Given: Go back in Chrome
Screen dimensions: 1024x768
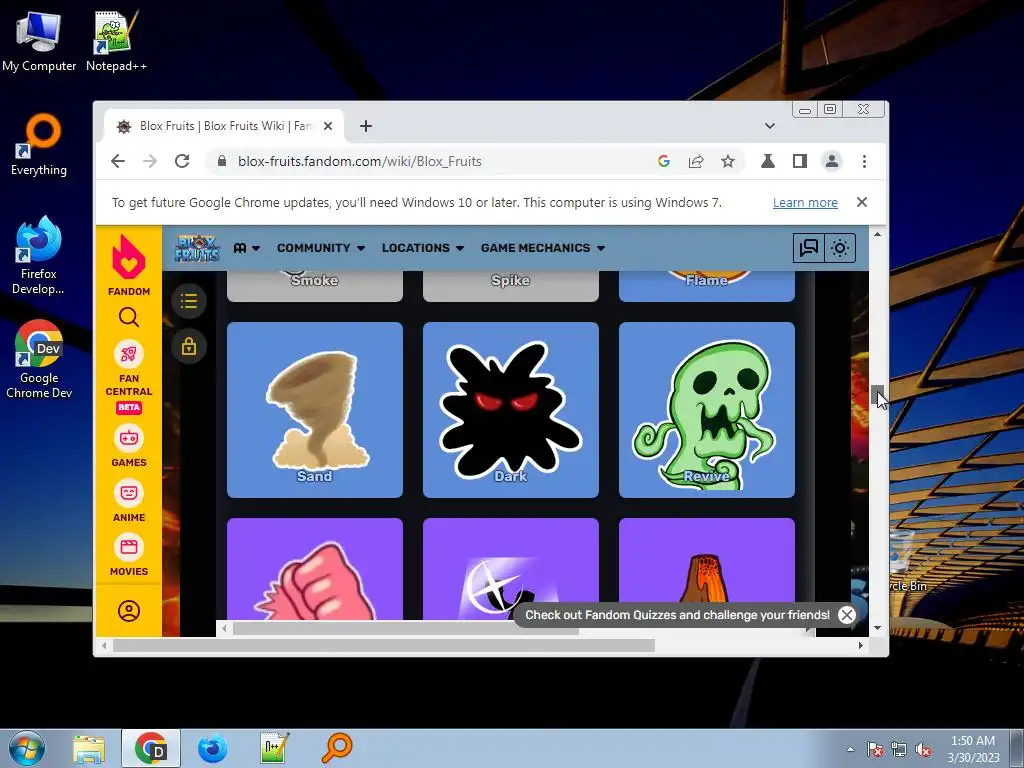Looking at the screenshot, I should (118, 161).
